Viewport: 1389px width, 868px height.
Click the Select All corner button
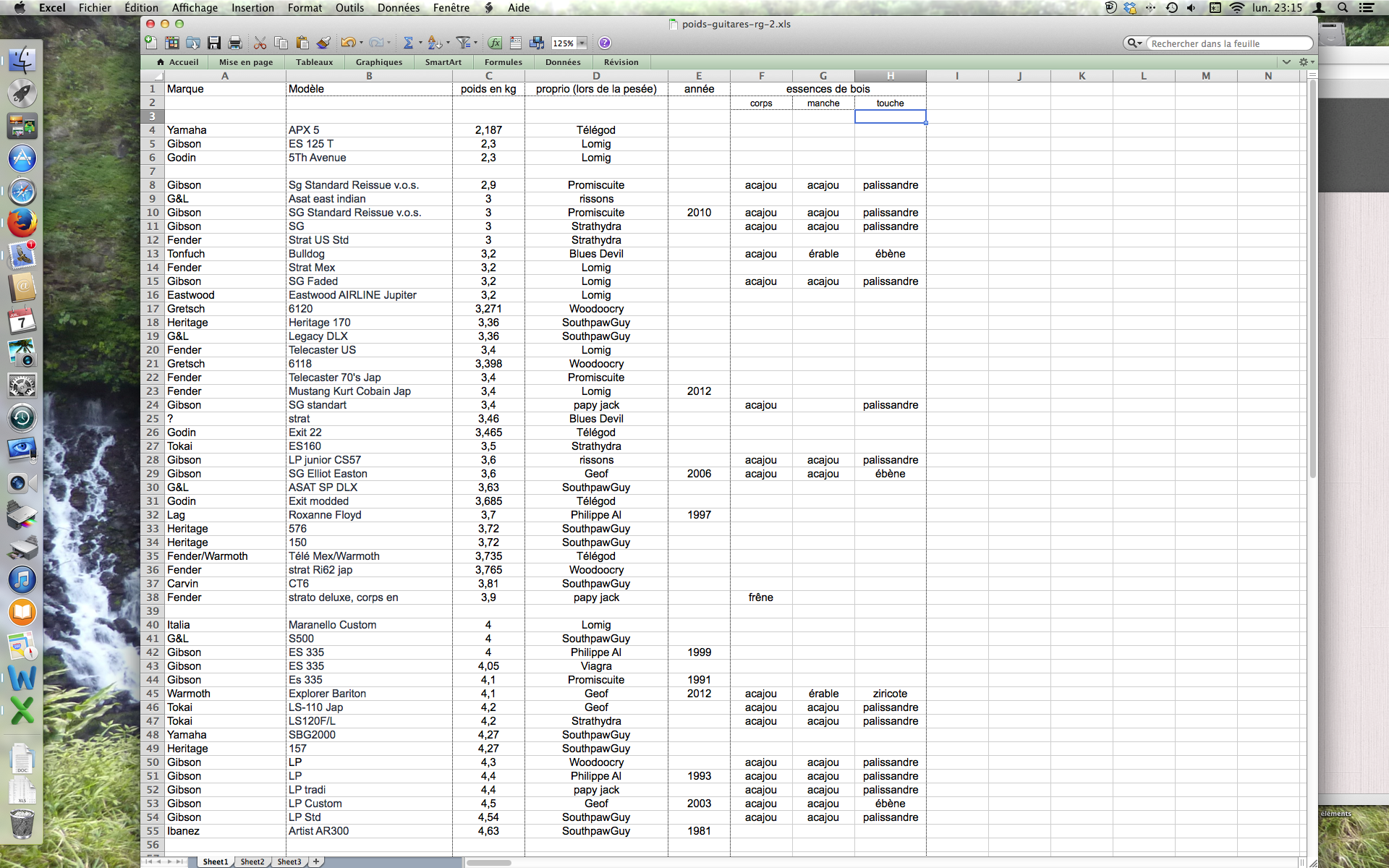click(x=152, y=76)
